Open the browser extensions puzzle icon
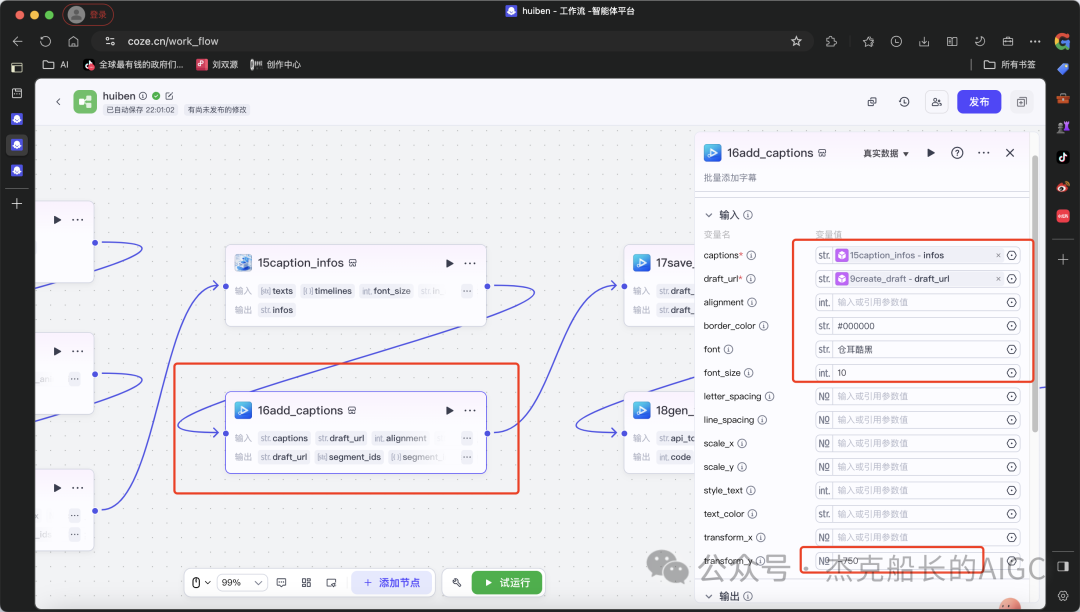The height and width of the screenshot is (612, 1080). coord(831,41)
